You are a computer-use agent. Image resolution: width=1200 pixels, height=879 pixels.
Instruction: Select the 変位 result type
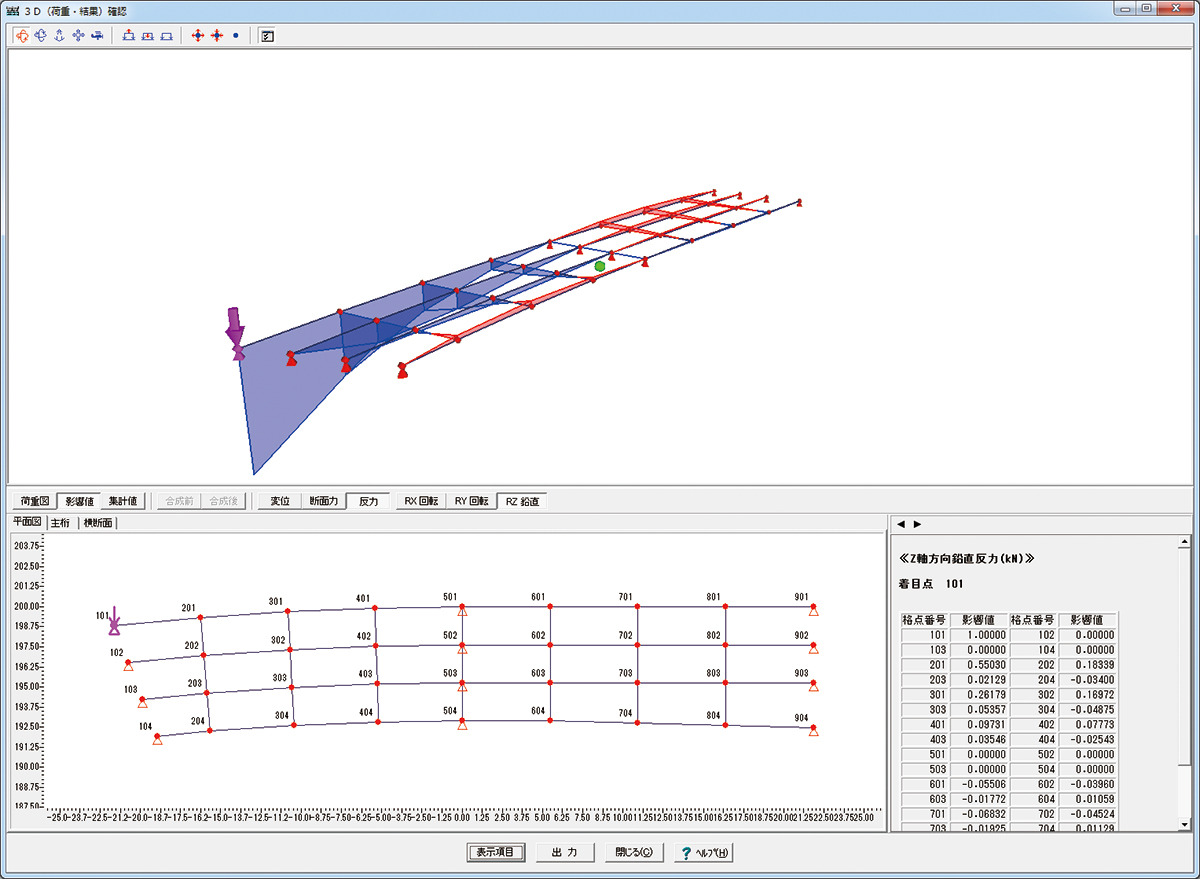click(x=280, y=501)
